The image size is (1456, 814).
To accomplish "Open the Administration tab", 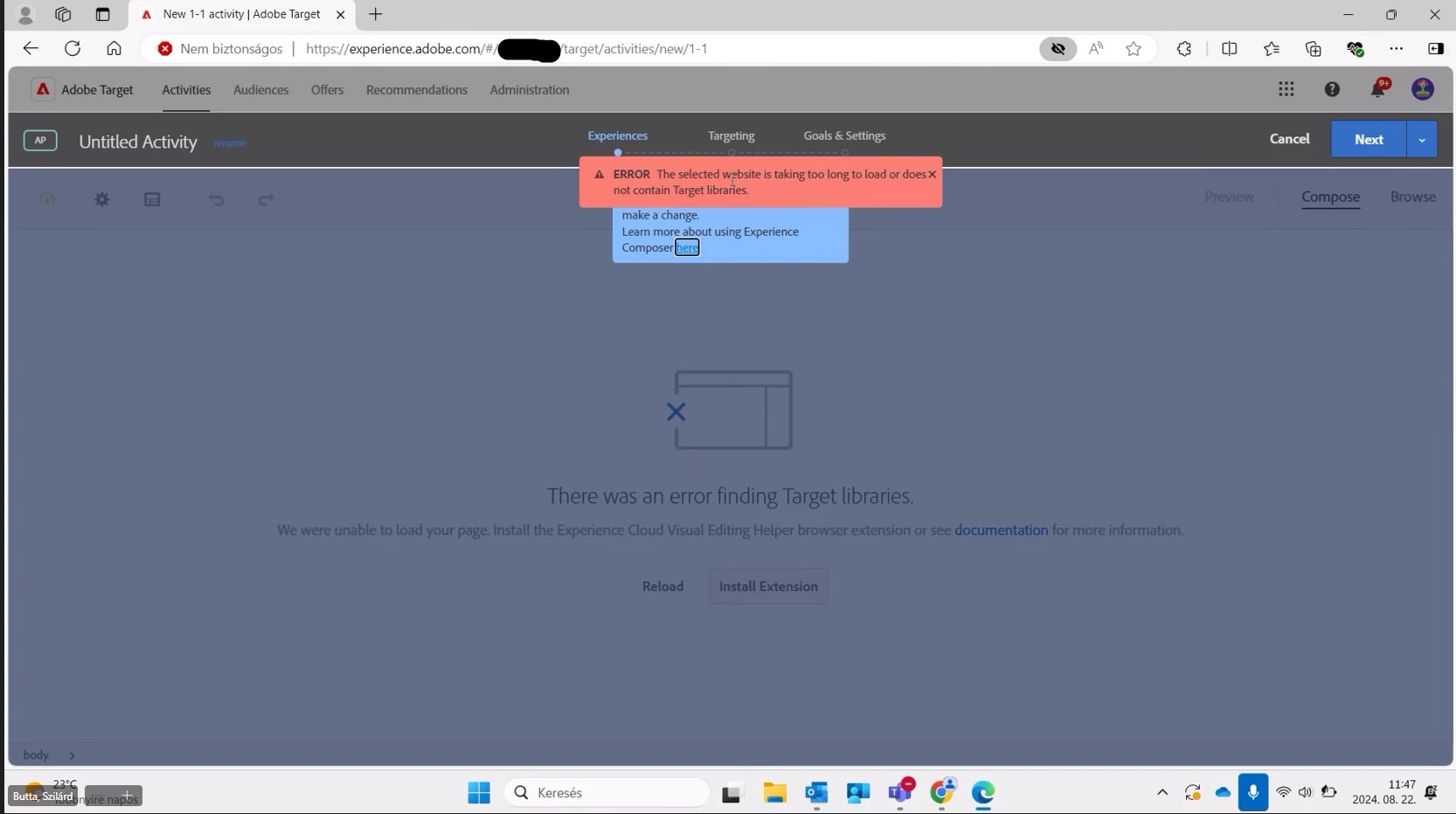I will point(530,90).
